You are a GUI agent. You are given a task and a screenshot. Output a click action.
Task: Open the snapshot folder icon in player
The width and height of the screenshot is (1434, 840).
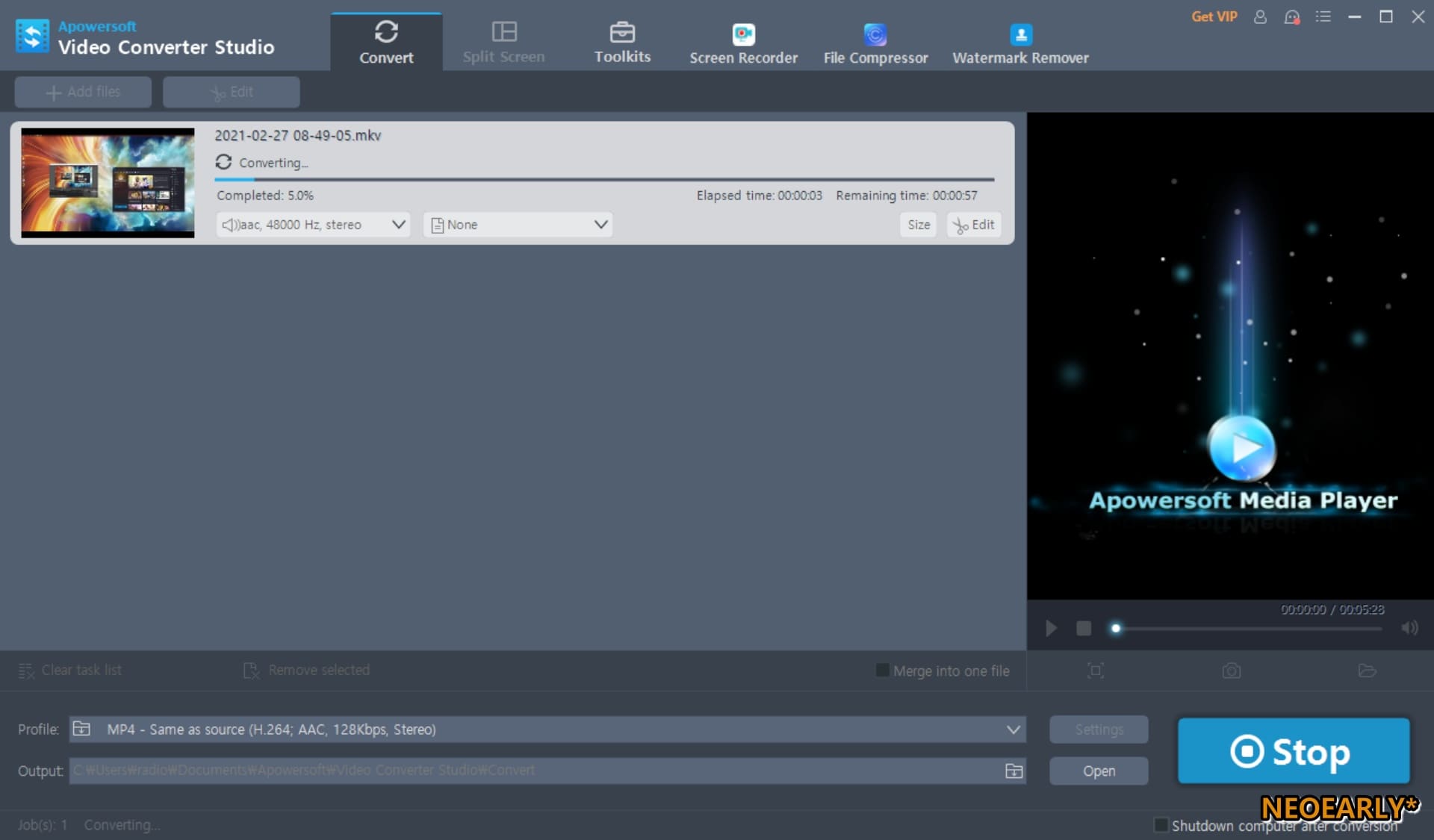[1367, 671]
